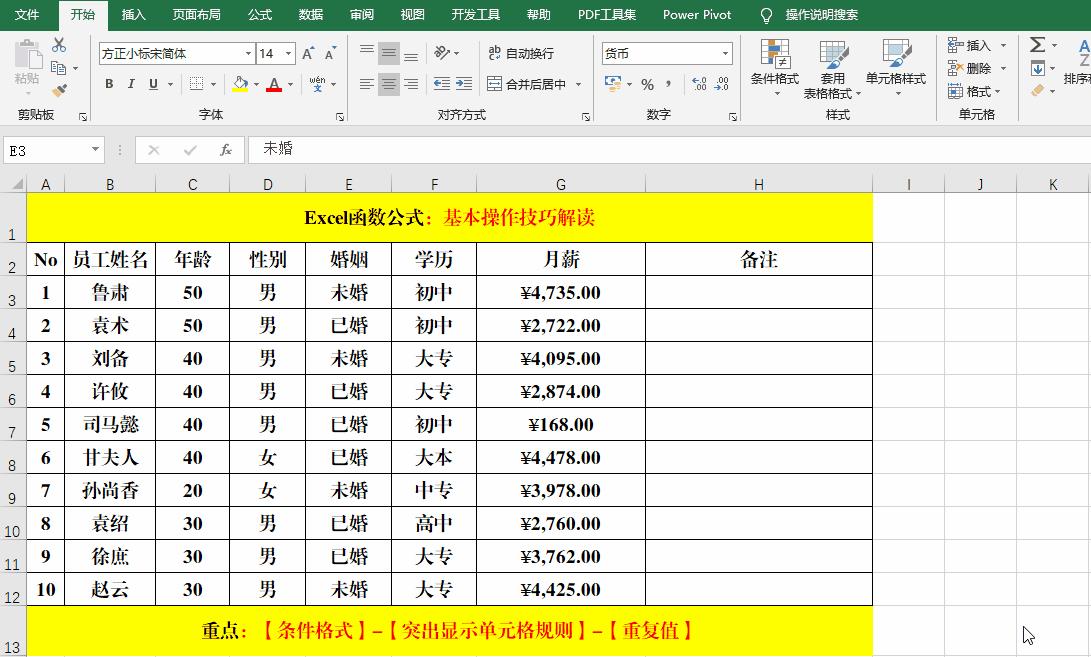The width and height of the screenshot is (1091, 657).
Task: Apply bold formatting with the B icon
Action: [108, 84]
